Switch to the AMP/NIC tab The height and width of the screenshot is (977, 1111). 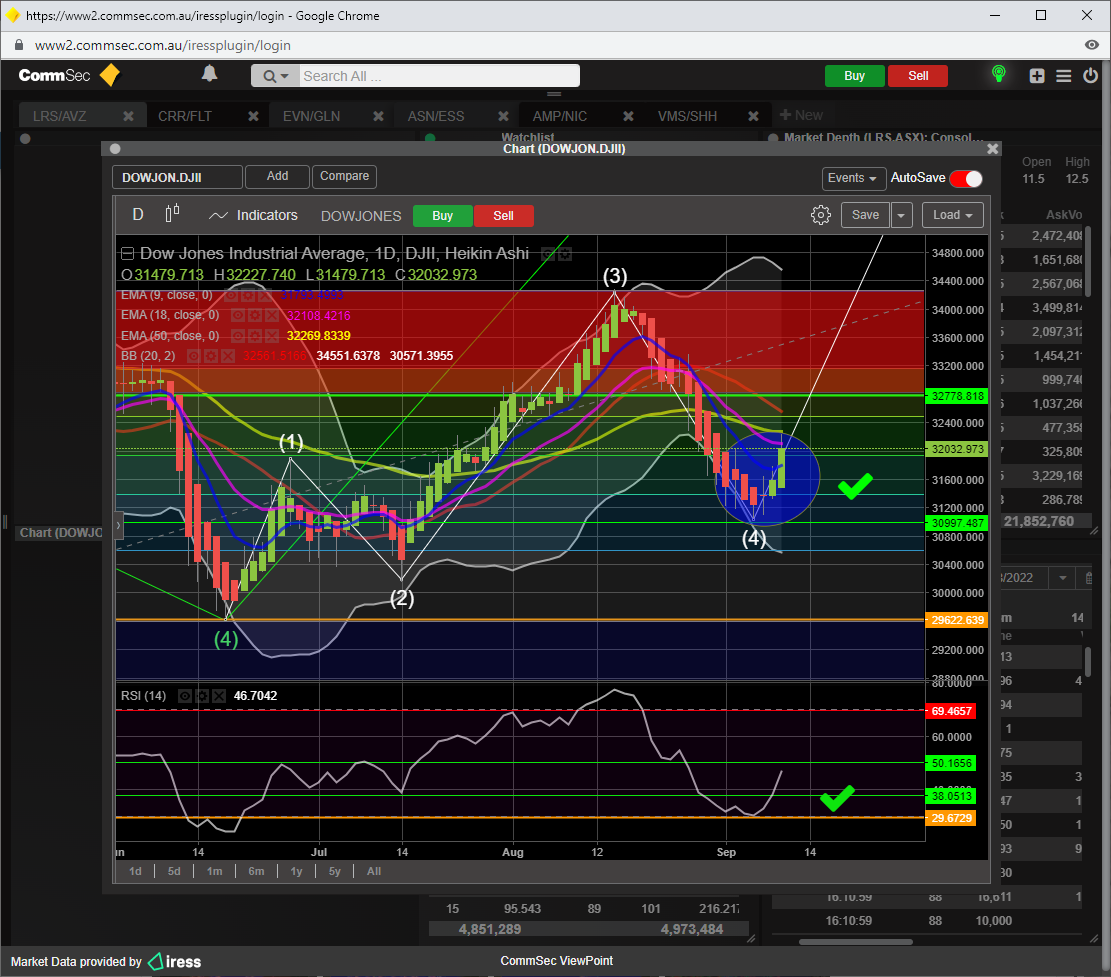coord(560,116)
